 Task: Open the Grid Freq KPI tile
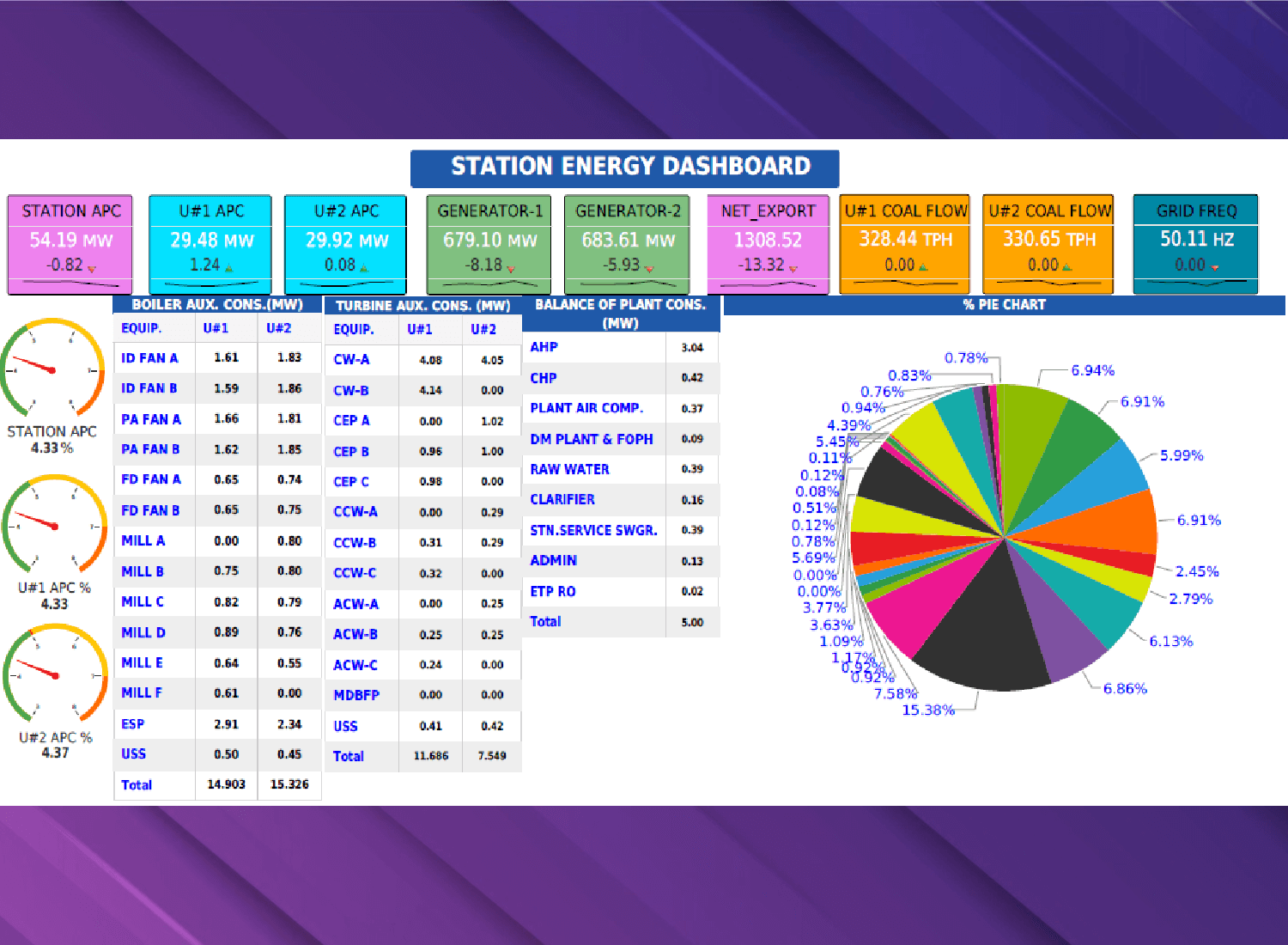(1195, 244)
